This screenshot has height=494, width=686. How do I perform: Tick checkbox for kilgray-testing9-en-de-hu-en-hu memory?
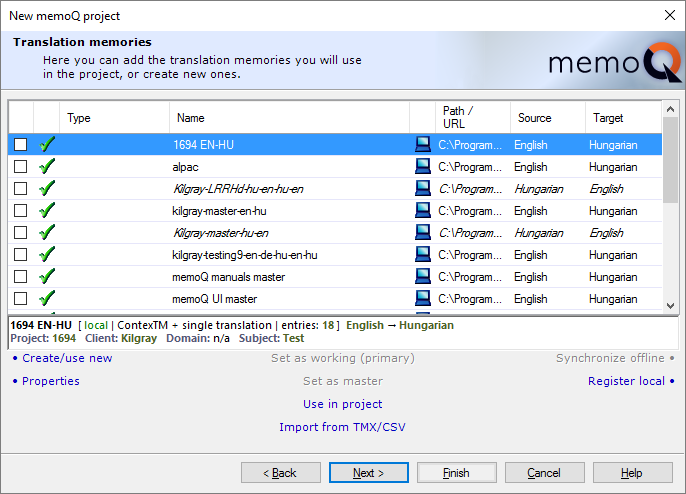[x=21, y=255]
